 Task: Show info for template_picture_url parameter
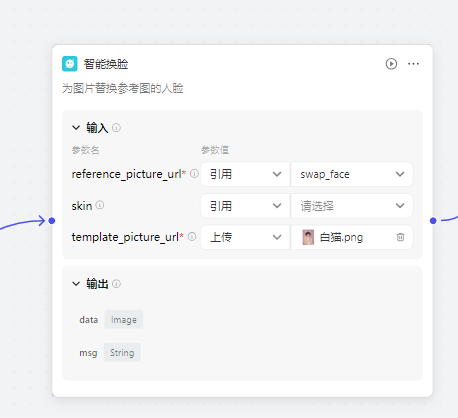click(x=192, y=237)
